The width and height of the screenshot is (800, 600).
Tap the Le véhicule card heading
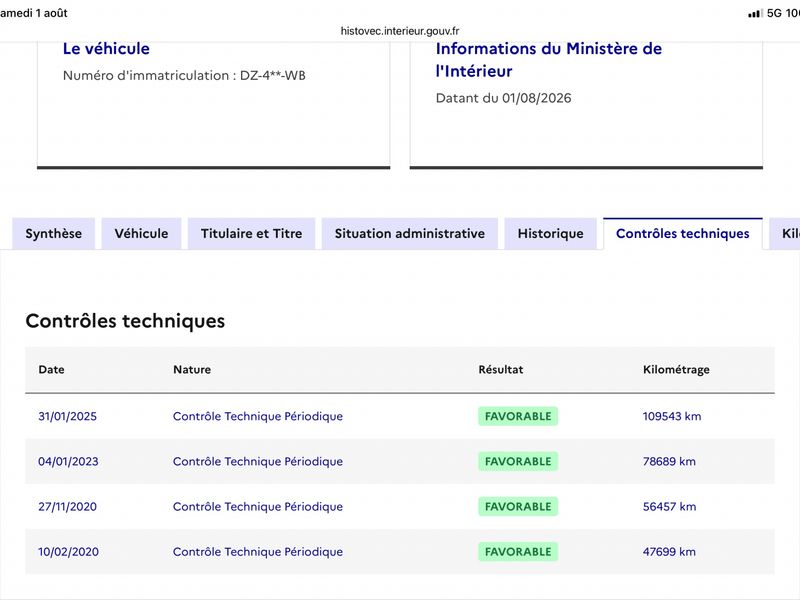coord(106,48)
